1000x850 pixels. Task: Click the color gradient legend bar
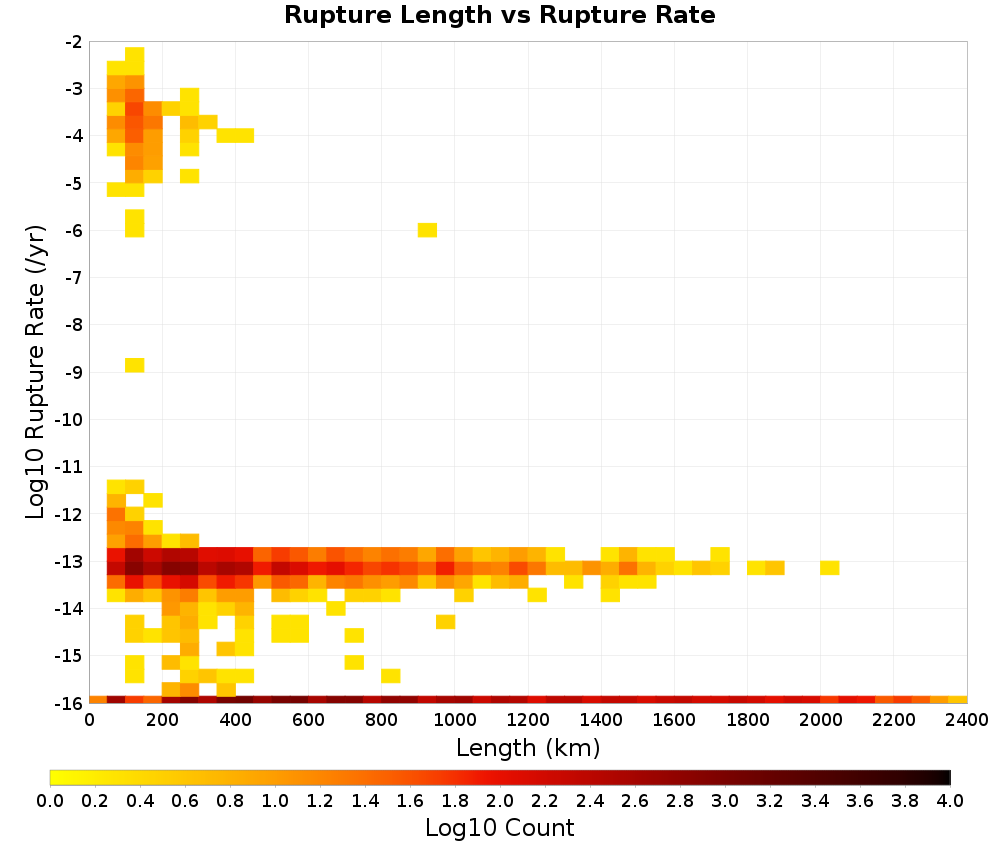click(500, 777)
